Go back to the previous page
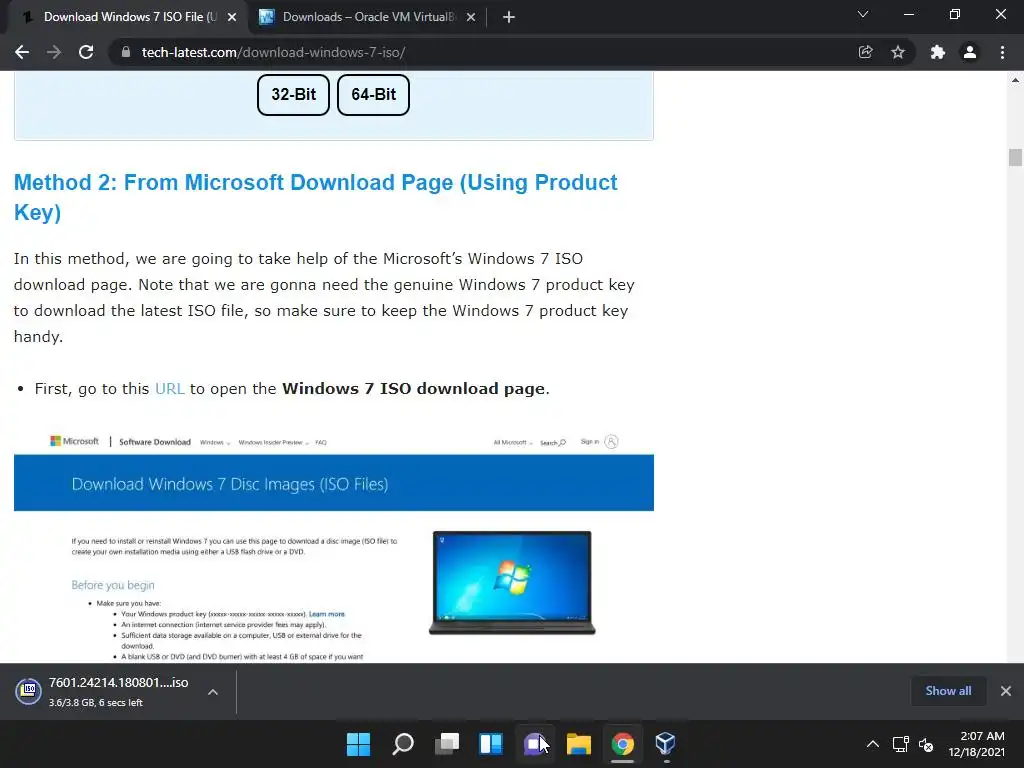 (22, 52)
